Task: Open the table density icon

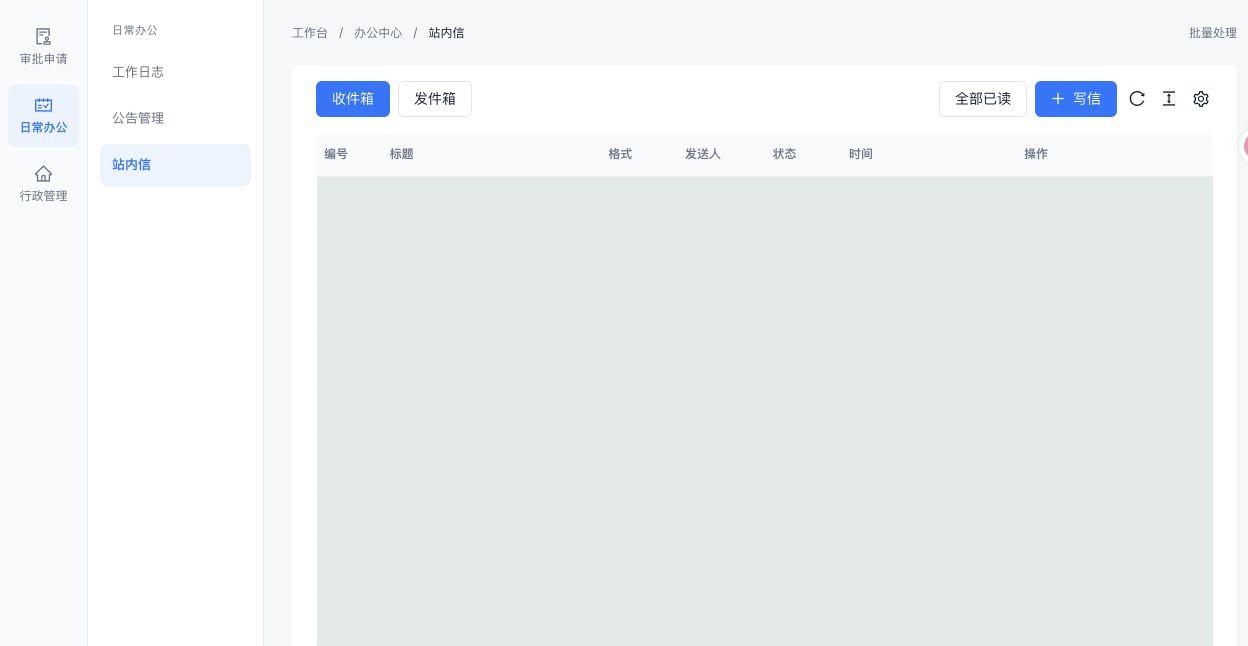Action: pyautogui.click(x=1169, y=99)
